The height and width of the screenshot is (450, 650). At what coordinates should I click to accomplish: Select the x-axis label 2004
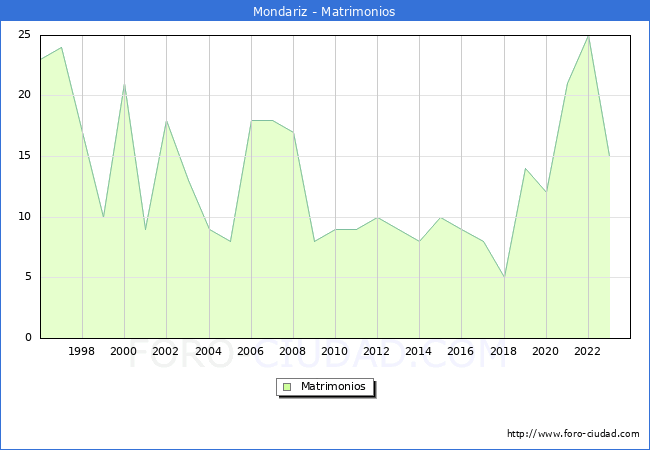209,351
